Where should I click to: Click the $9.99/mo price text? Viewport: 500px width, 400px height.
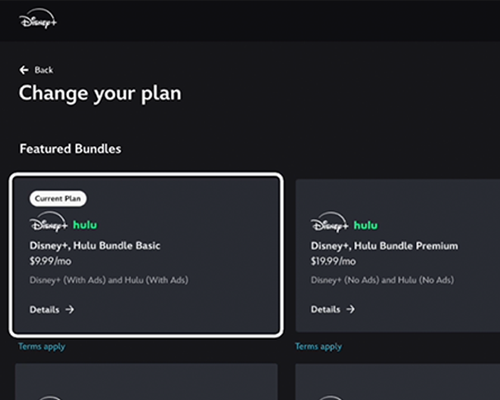pos(50,261)
